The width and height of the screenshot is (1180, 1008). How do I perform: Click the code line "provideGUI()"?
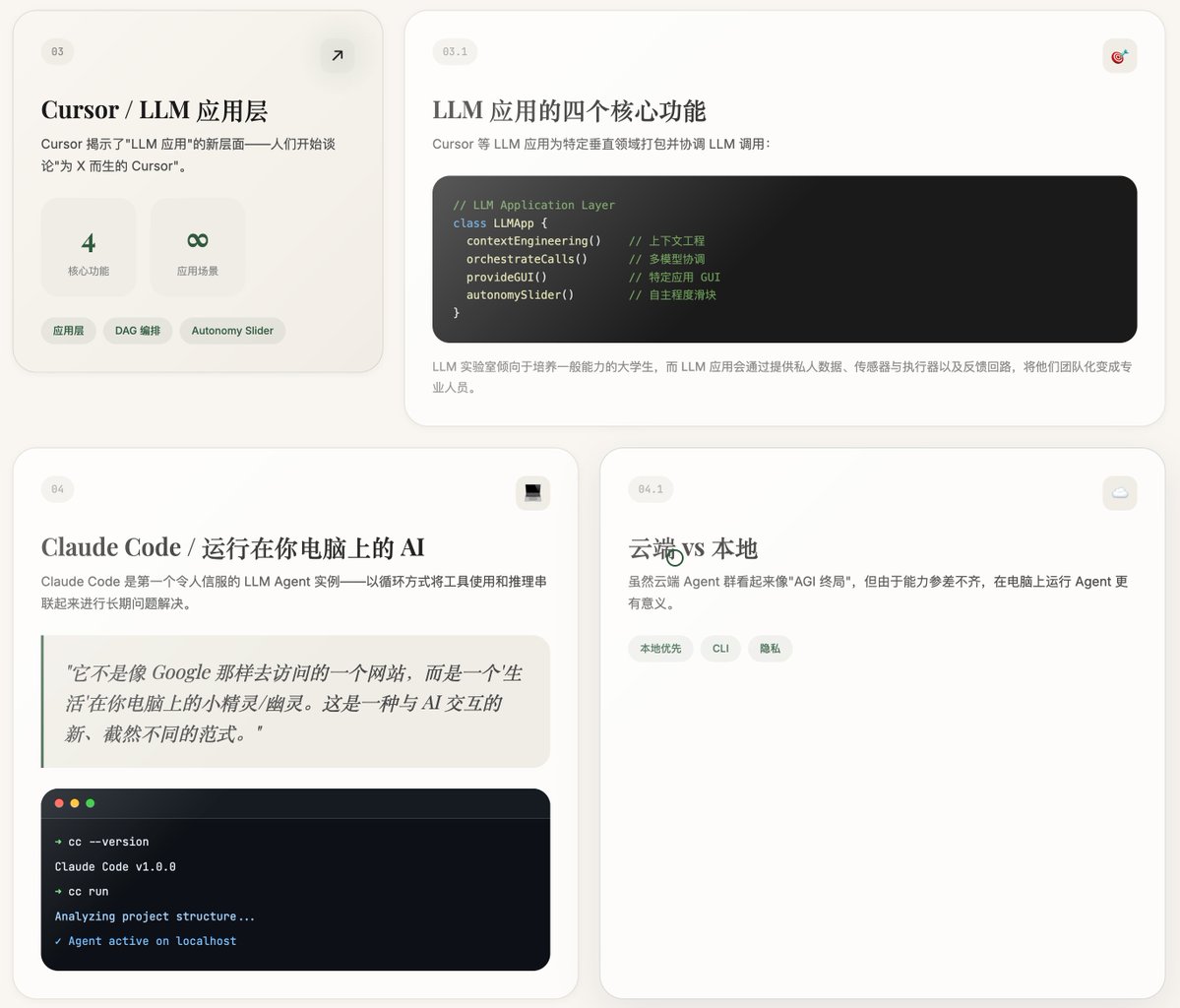(507, 277)
